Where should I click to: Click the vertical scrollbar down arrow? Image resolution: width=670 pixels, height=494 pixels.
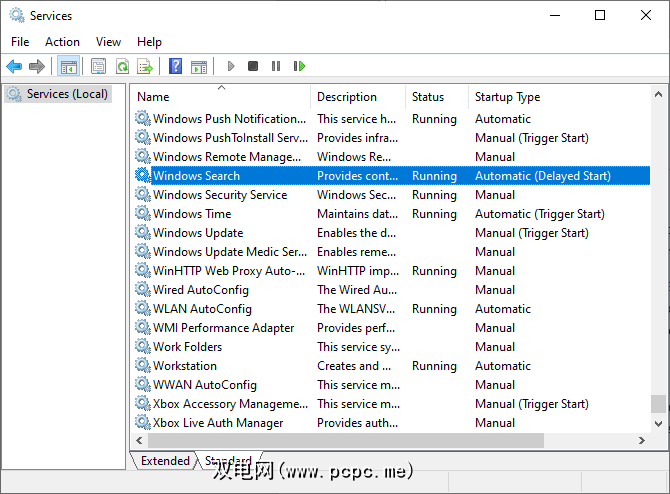658,422
